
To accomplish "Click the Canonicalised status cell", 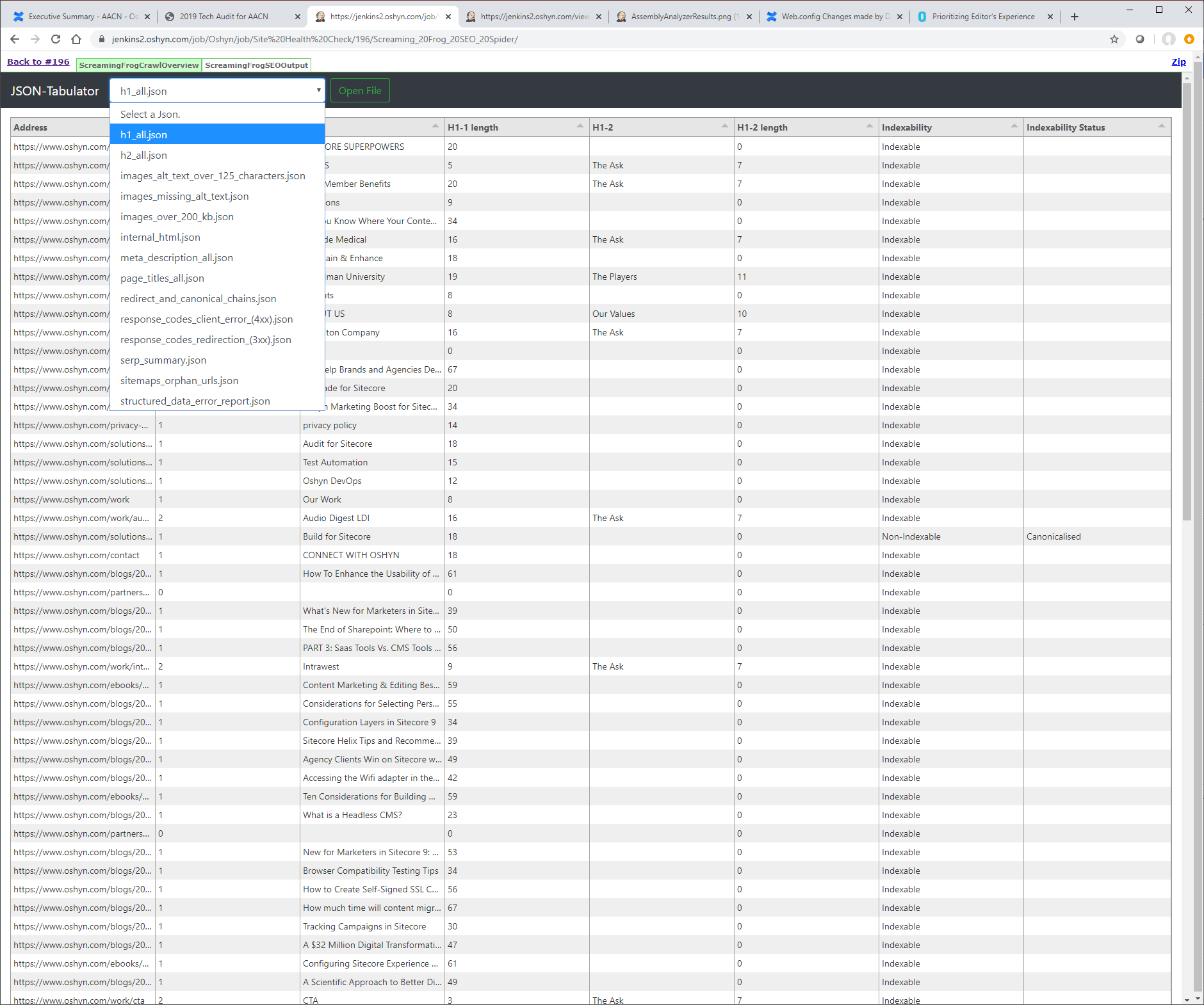I will [x=1097, y=536].
